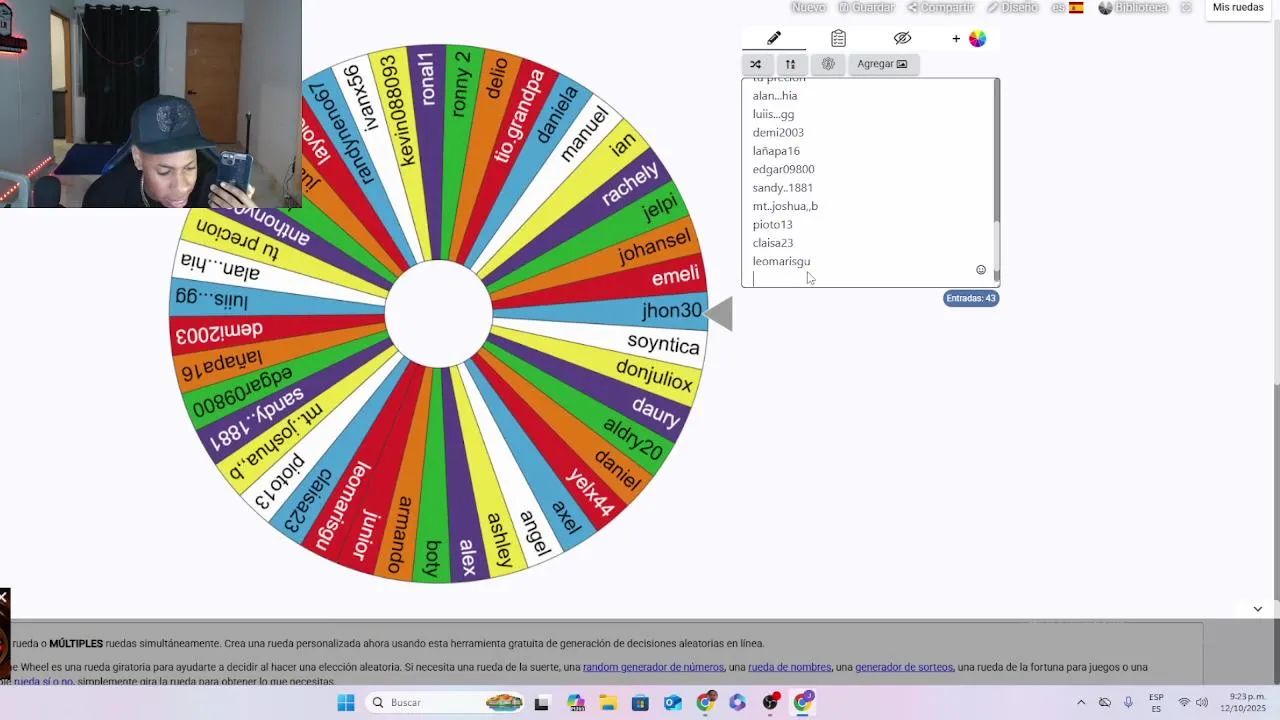Open Outlook from taskbar
The height and width of the screenshot is (720, 1280).
673,702
